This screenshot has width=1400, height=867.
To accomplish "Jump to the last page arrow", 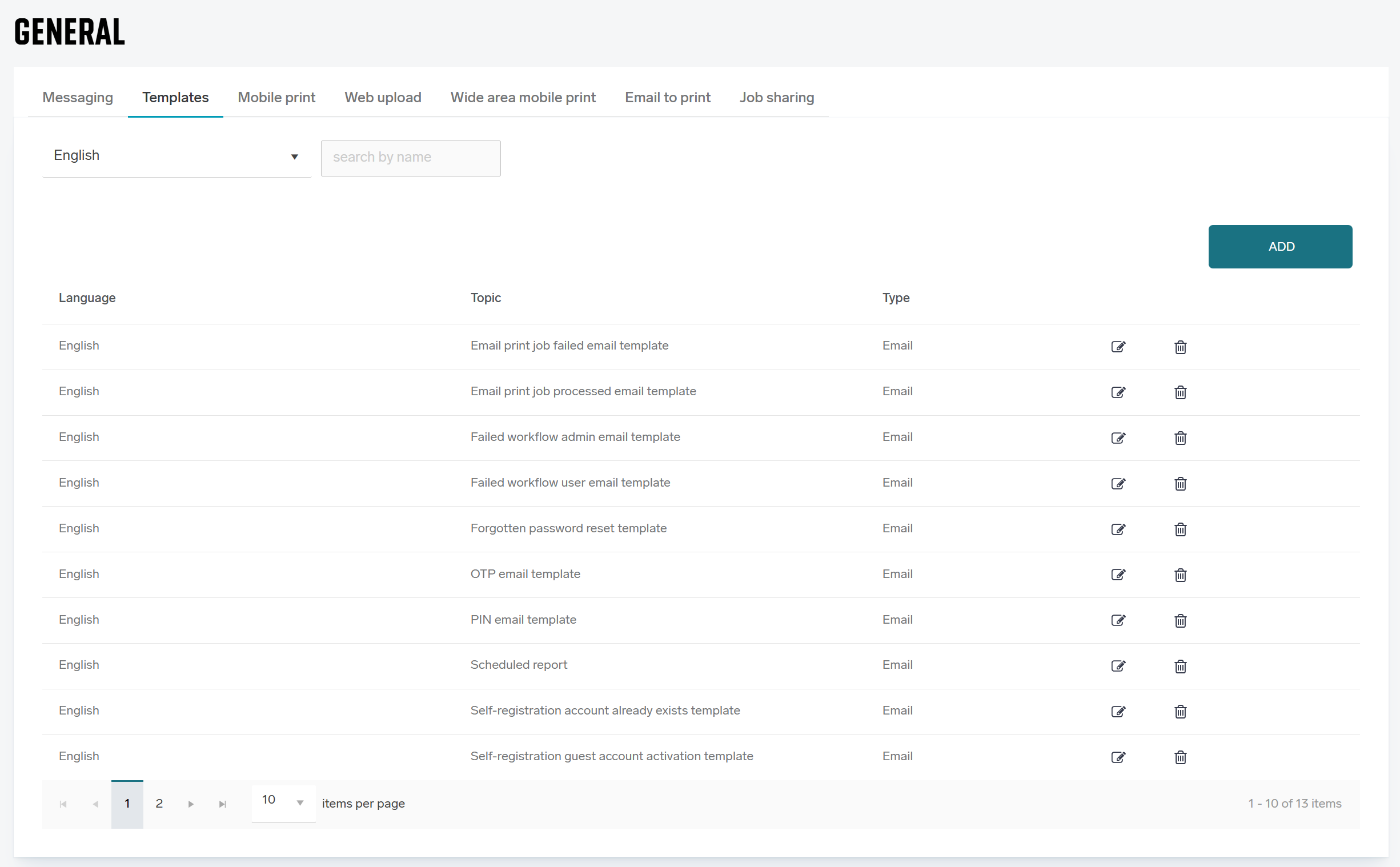I will [x=222, y=804].
